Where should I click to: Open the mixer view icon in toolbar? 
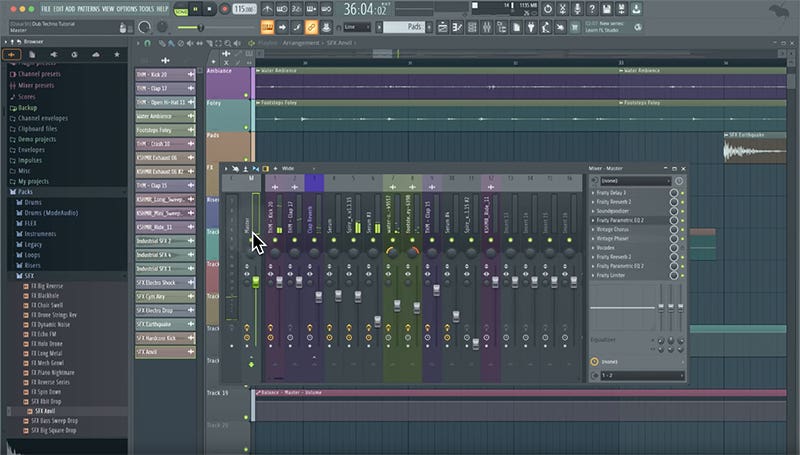pyautogui.click(x=487, y=28)
